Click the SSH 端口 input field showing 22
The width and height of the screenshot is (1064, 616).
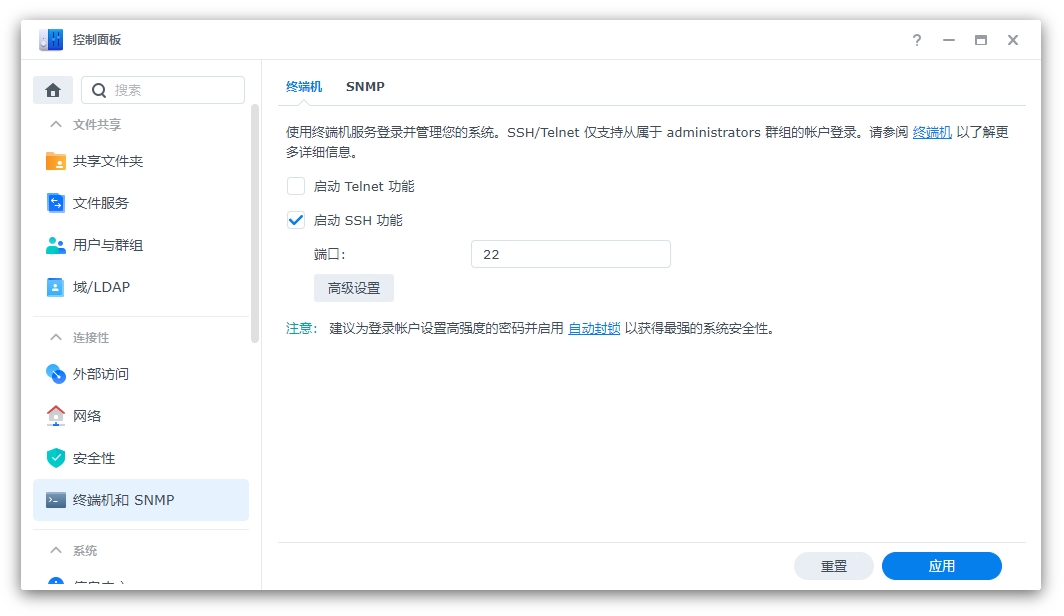571,254
